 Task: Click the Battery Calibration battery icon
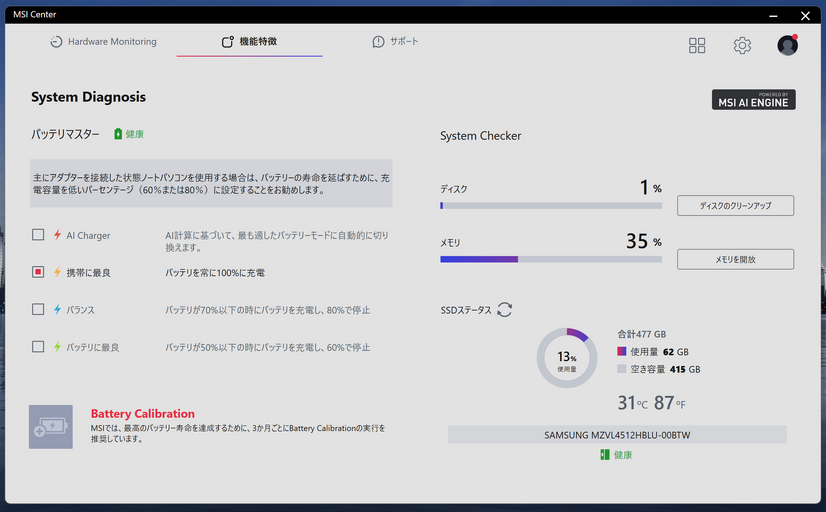coord(50,427)
